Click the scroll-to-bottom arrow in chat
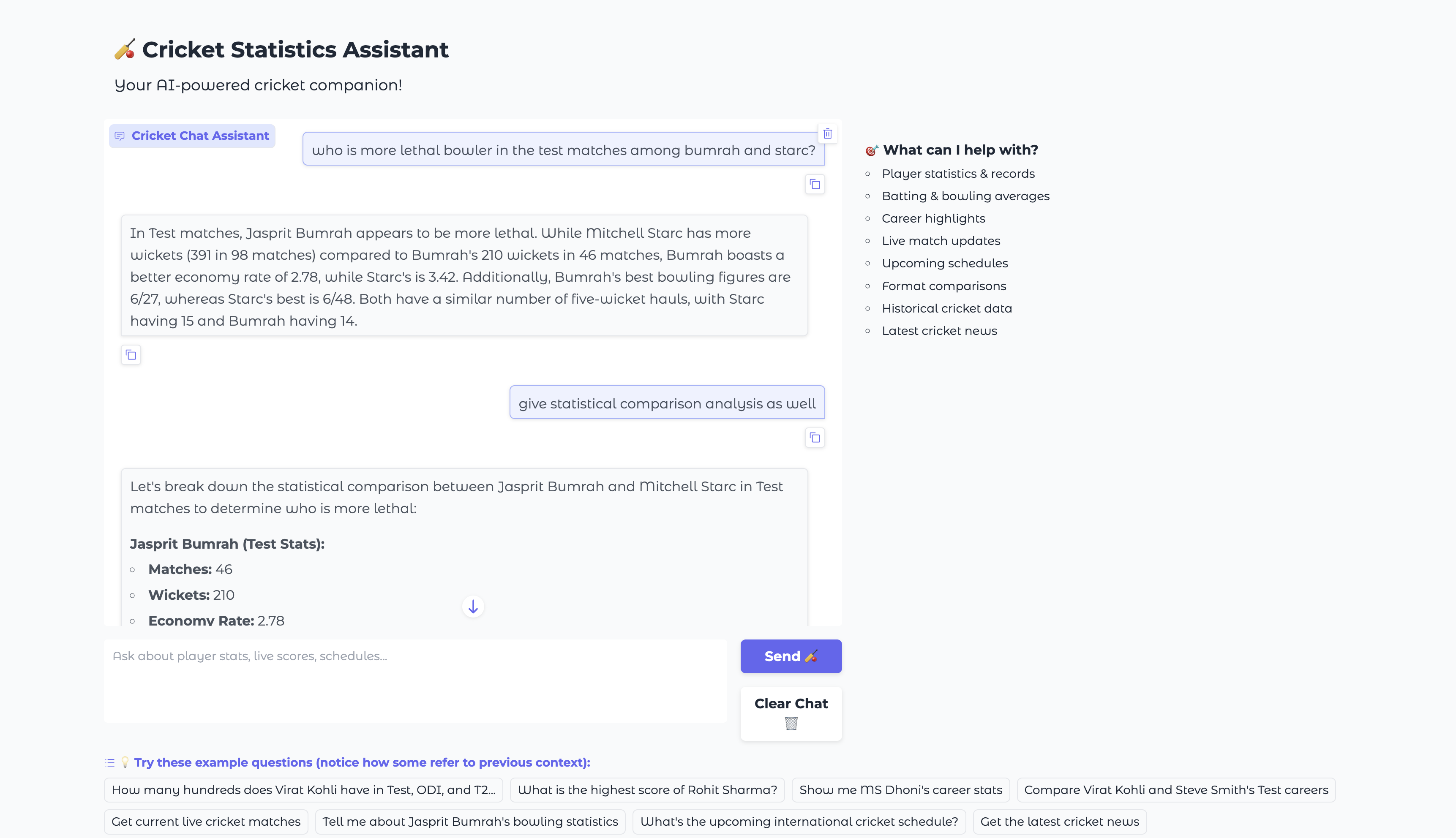 pyautogui.click(x=473, y=607)
